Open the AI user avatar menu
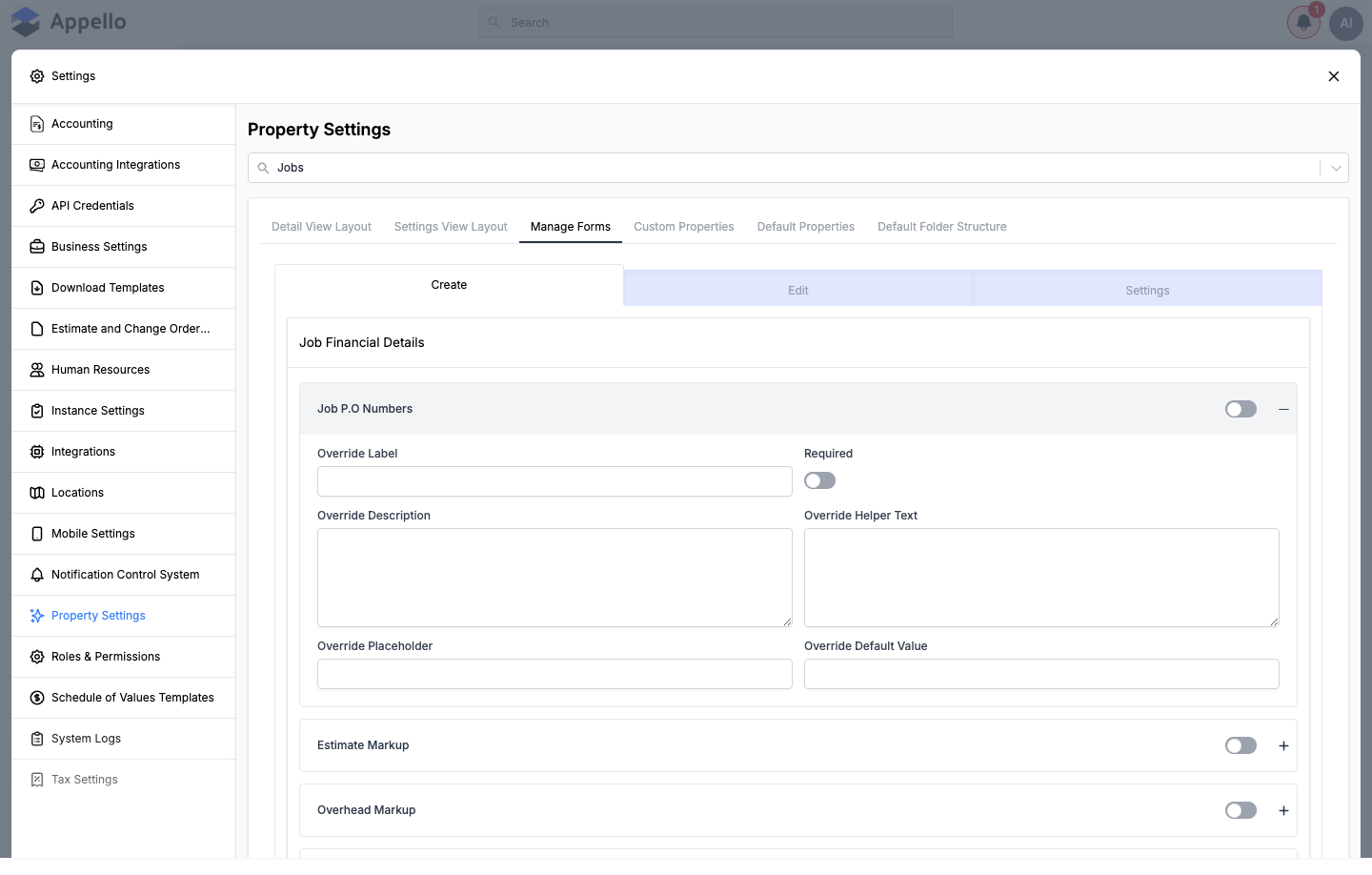Viewport: 1372px width, 875px height. [x=1346, y=23]
